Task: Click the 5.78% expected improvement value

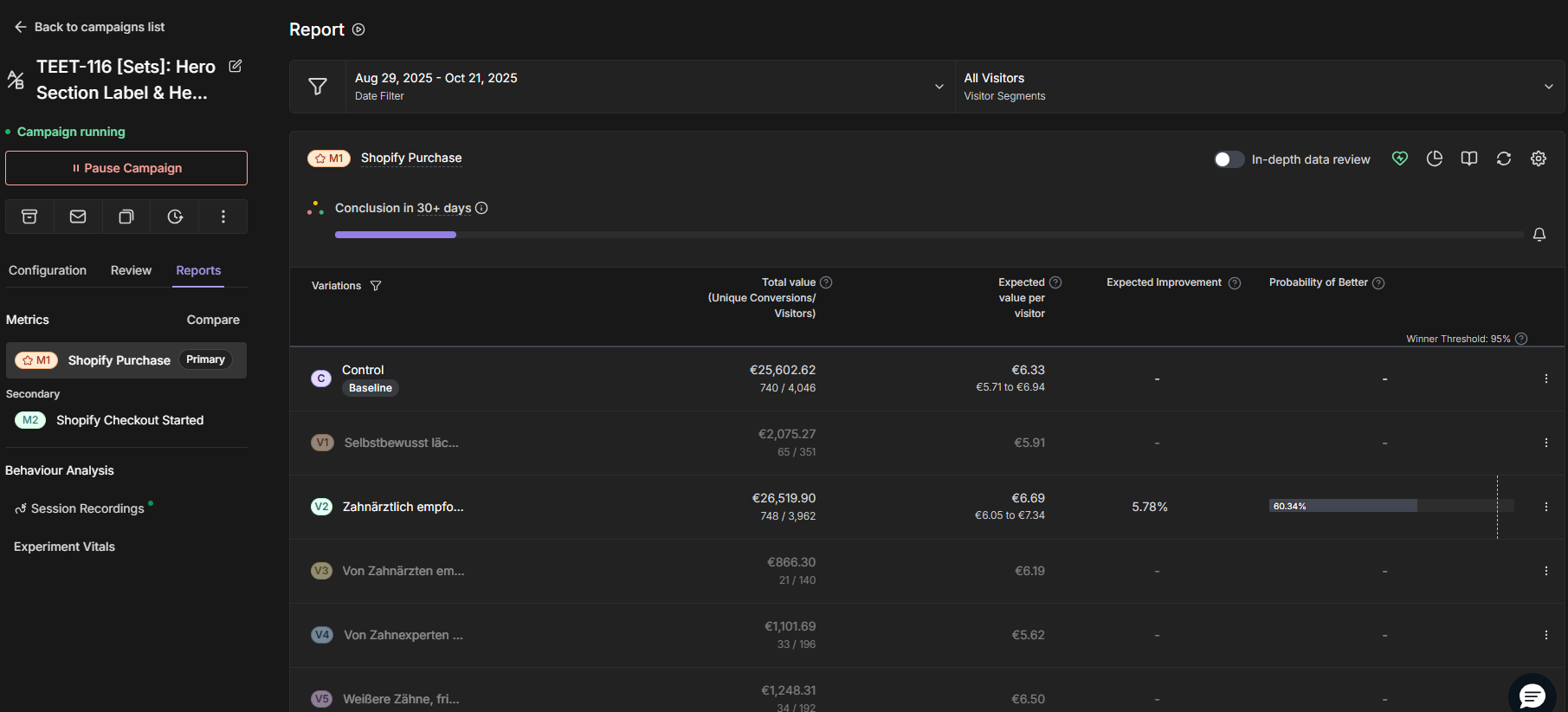Action: point(1150,507)
